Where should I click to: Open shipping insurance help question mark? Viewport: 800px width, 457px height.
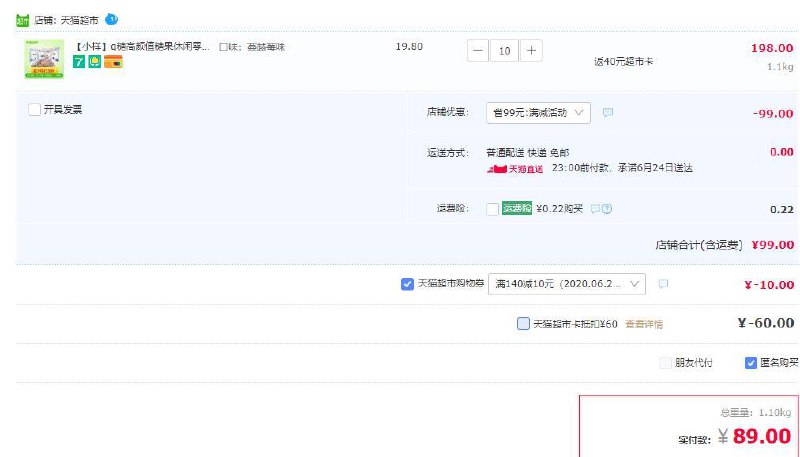[x=607, y=209]
